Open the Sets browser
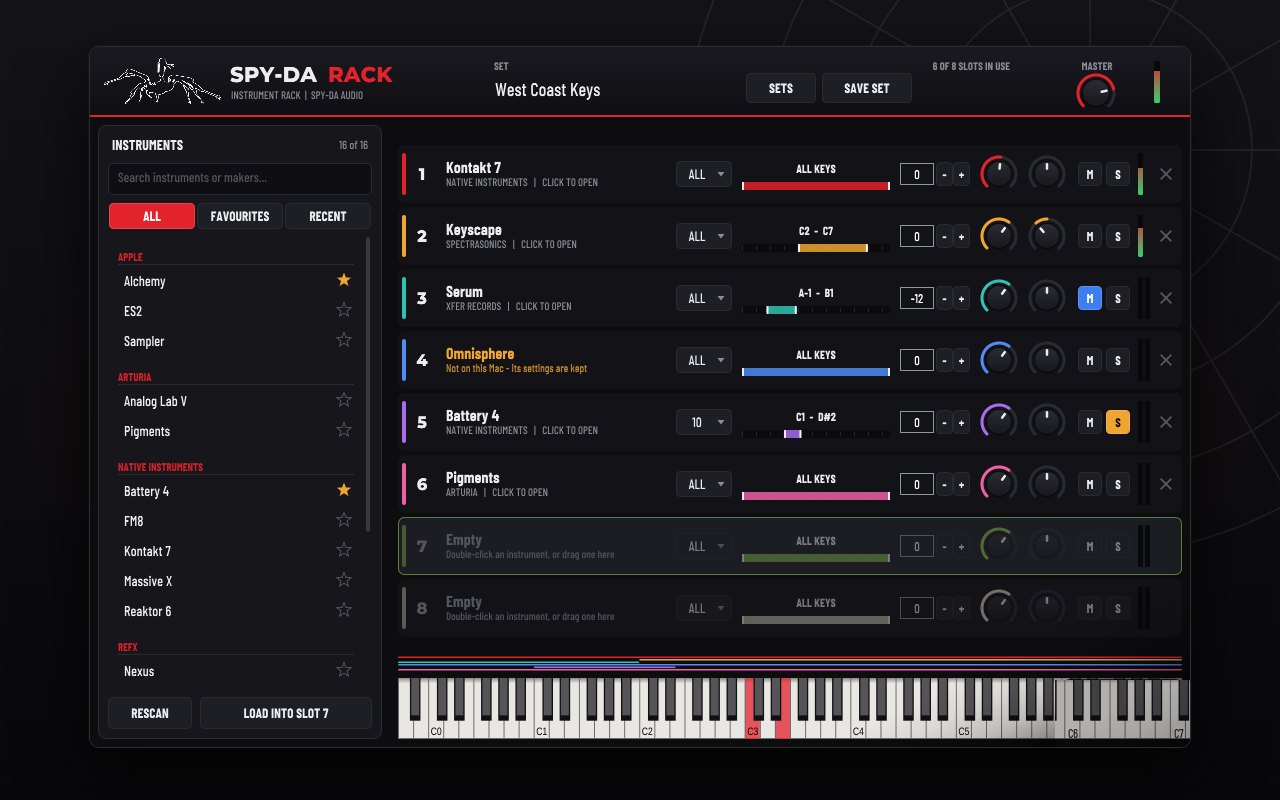Screen dimensions: 1280x800 tap(781, 88)
